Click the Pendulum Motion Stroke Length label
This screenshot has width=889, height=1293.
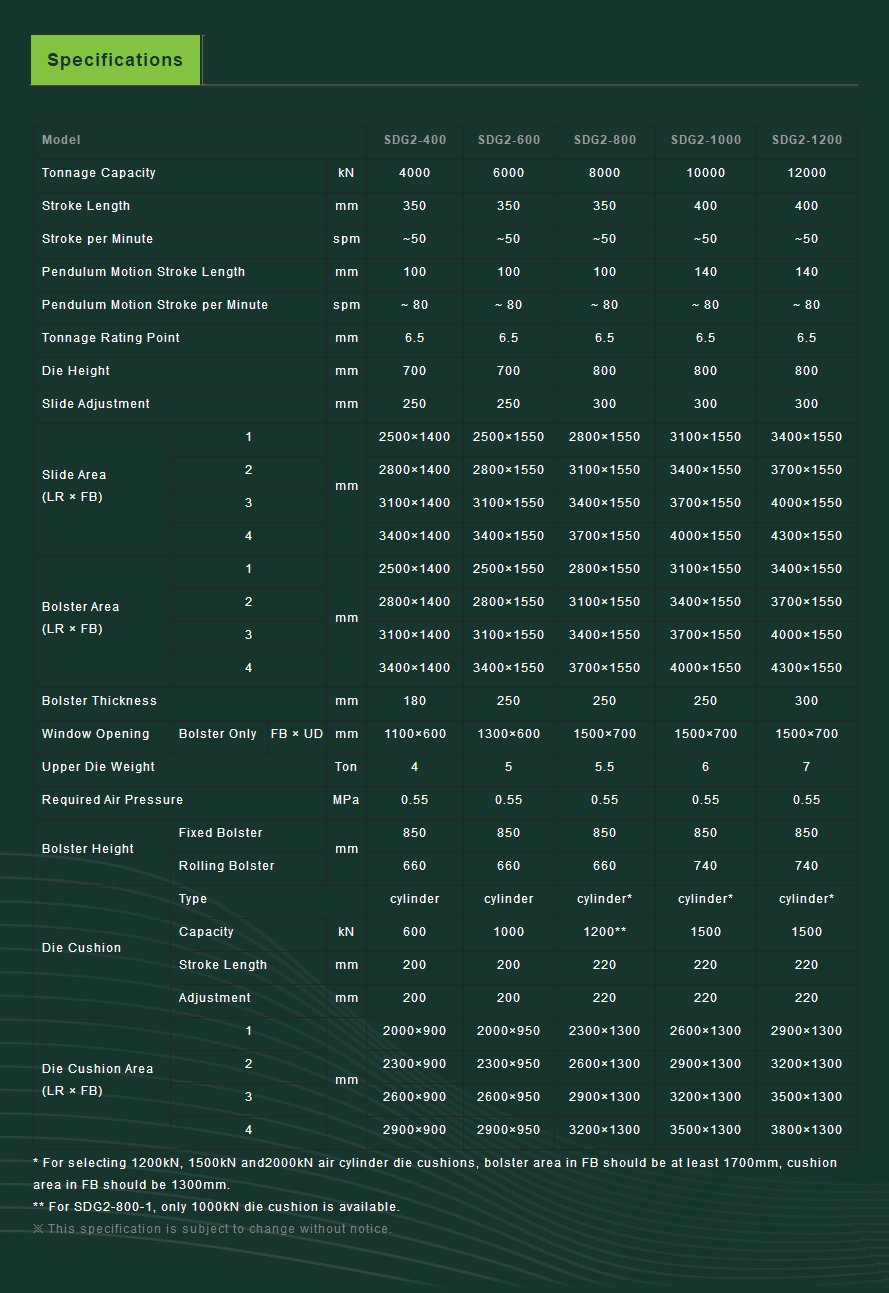pos(143,272)
